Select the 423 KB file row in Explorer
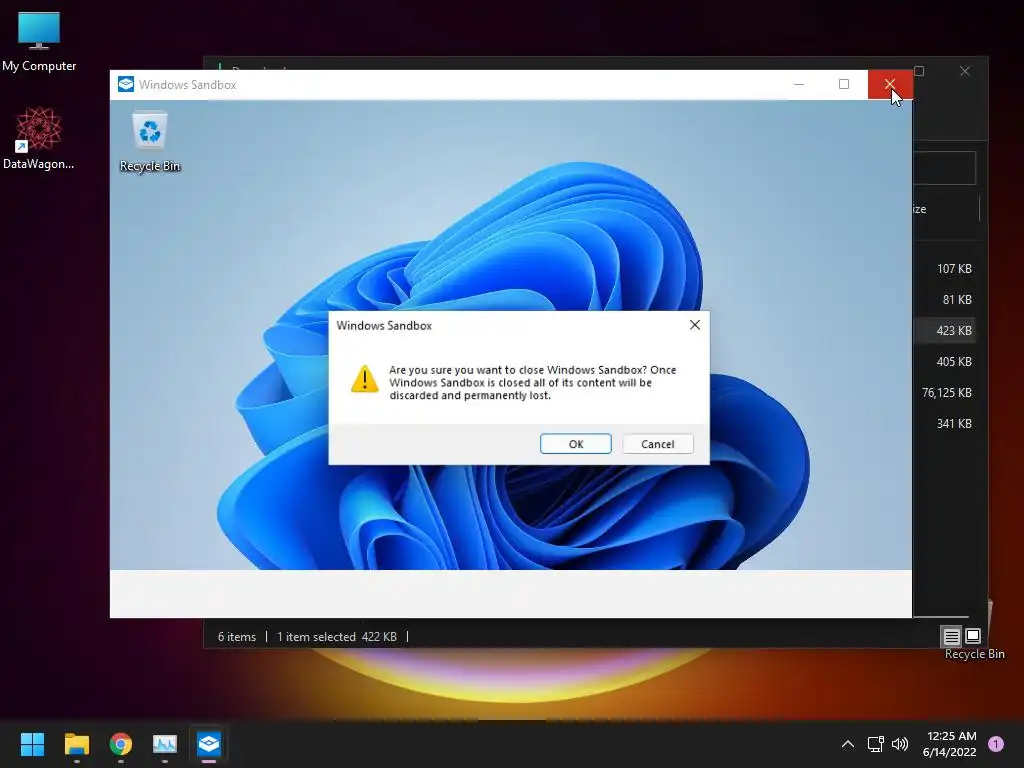Viewport: 1024px width, 768px height. click(x=945, y=330)
